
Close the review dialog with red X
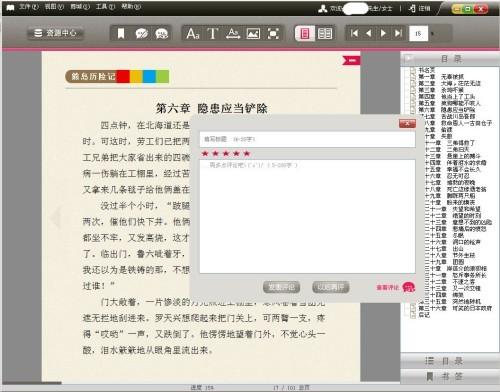(407, 124)
